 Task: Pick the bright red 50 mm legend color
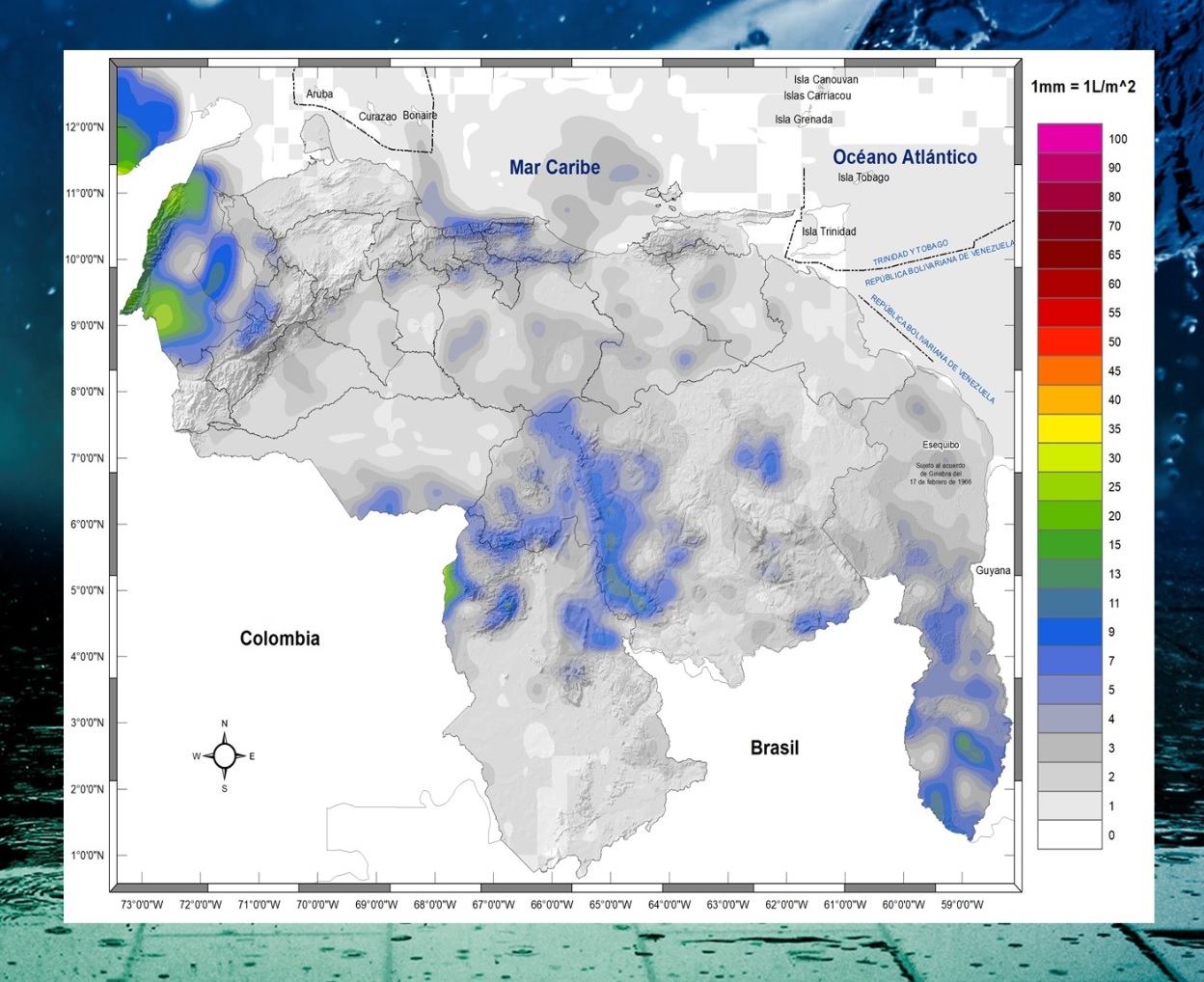tap(1069, 341)
